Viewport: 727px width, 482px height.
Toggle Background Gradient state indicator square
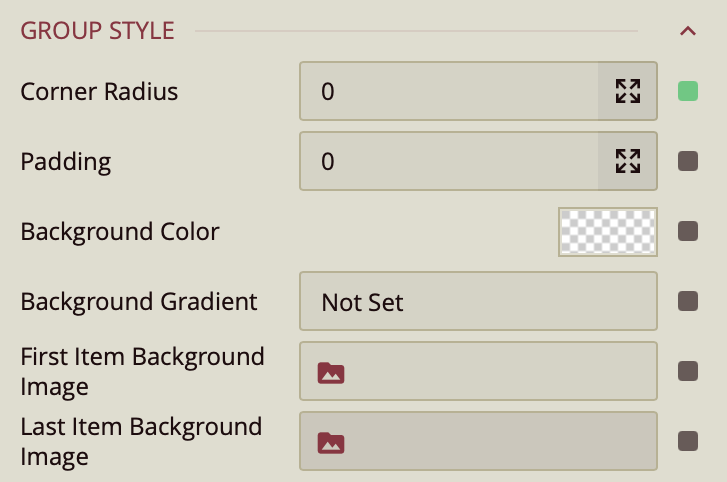[x=688, y=301]
